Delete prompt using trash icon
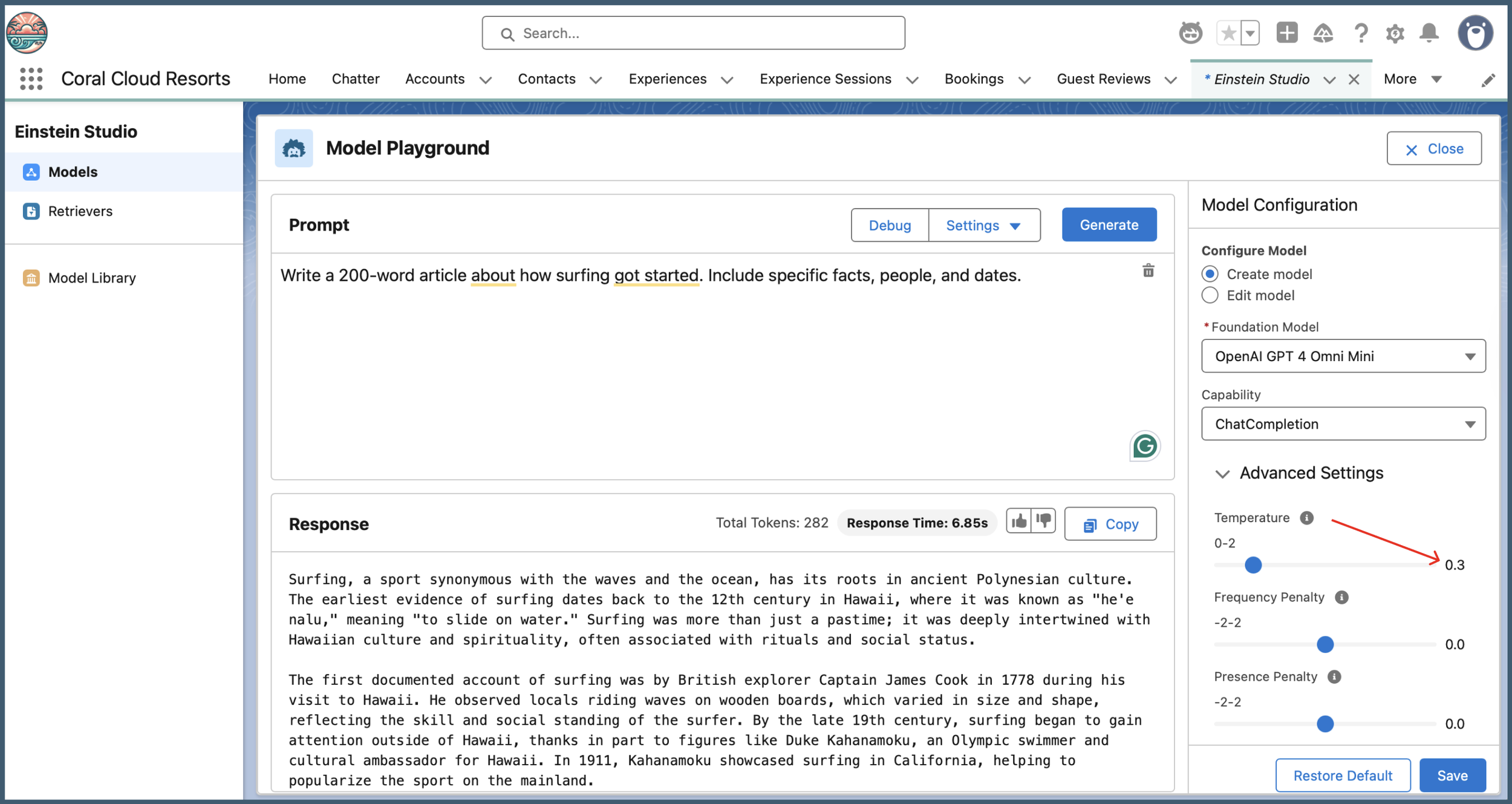This screenshot has height=804, width=1512. click(x=1148, y=271)
